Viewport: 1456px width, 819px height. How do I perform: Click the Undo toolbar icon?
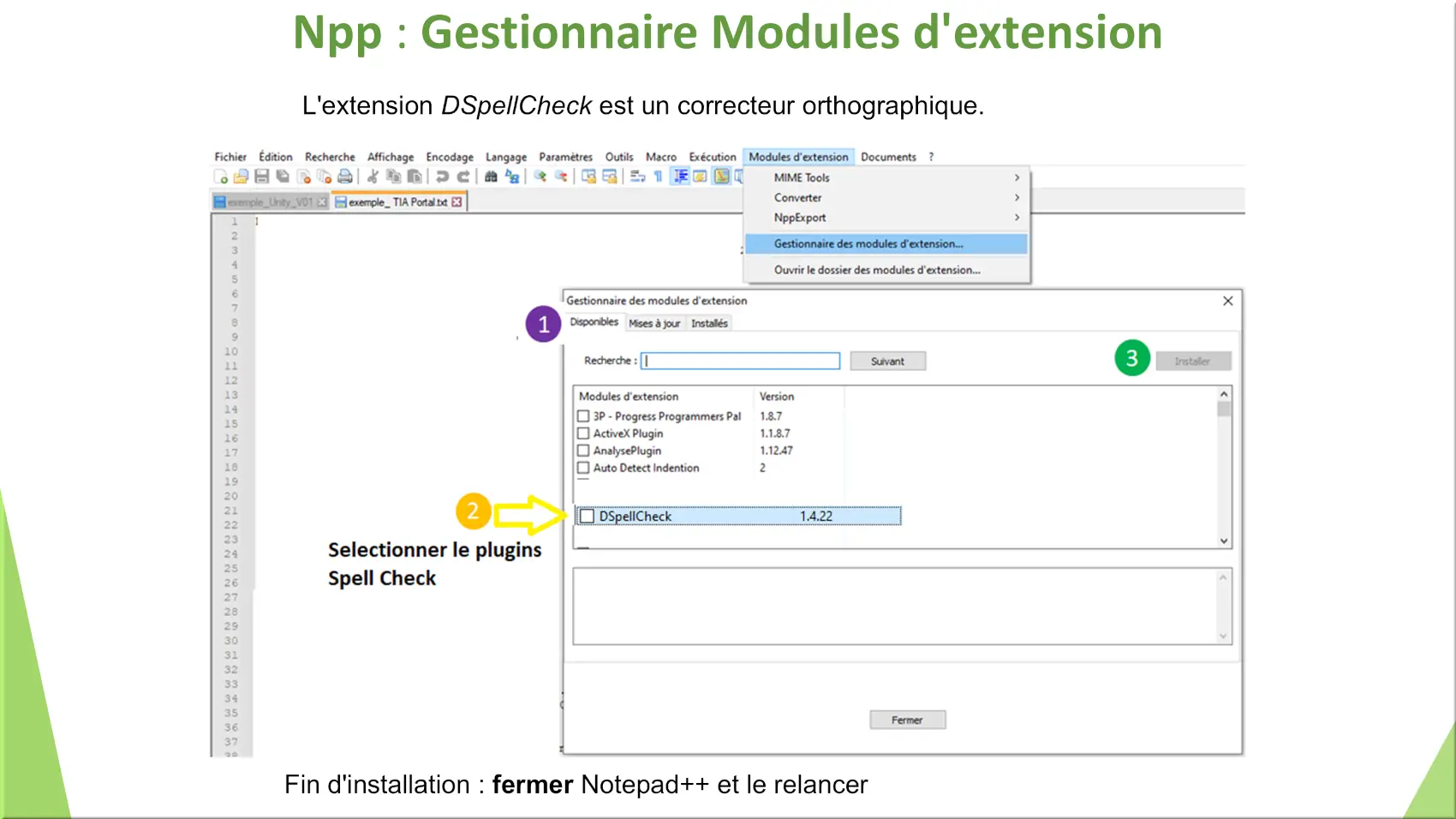[x=442, y=176]
